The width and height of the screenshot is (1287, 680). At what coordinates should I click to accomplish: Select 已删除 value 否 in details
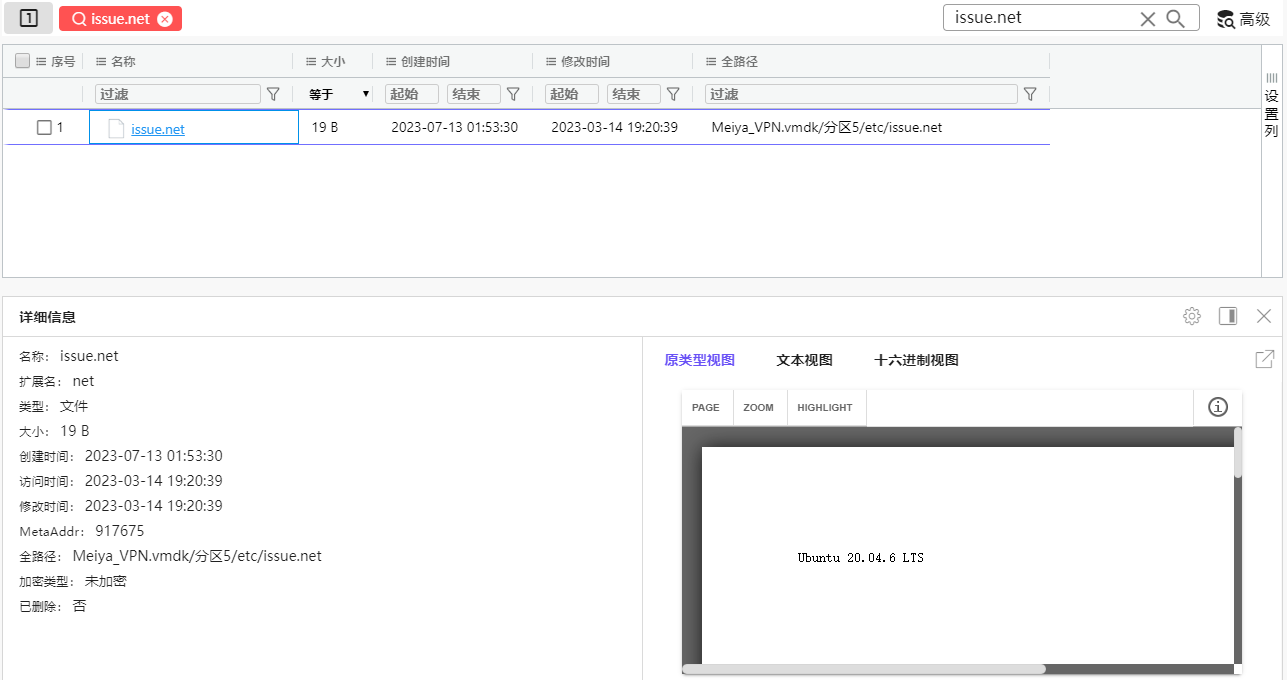coord(79,606)
